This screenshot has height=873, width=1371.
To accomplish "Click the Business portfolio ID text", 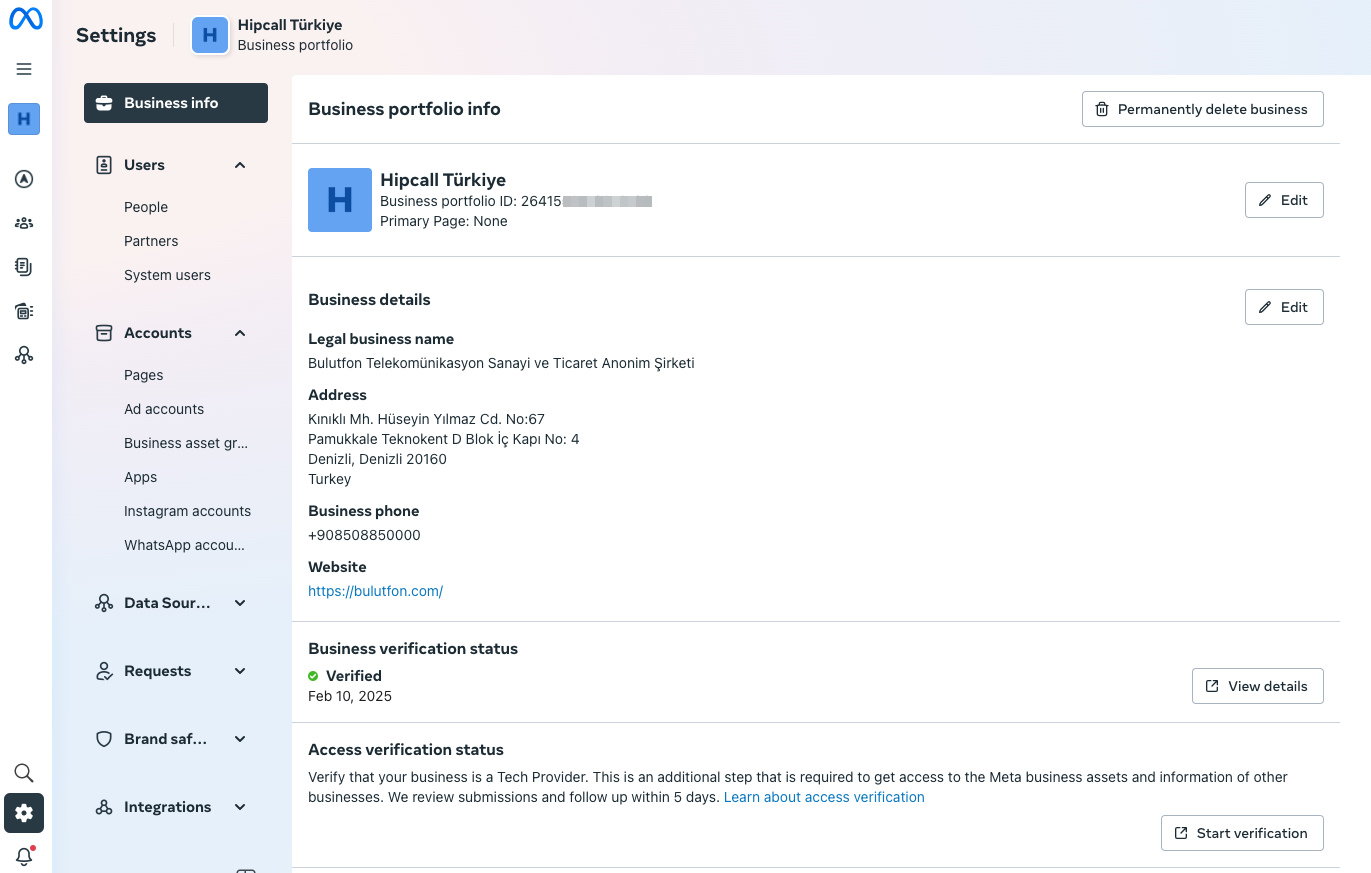I will pos(516,201).
